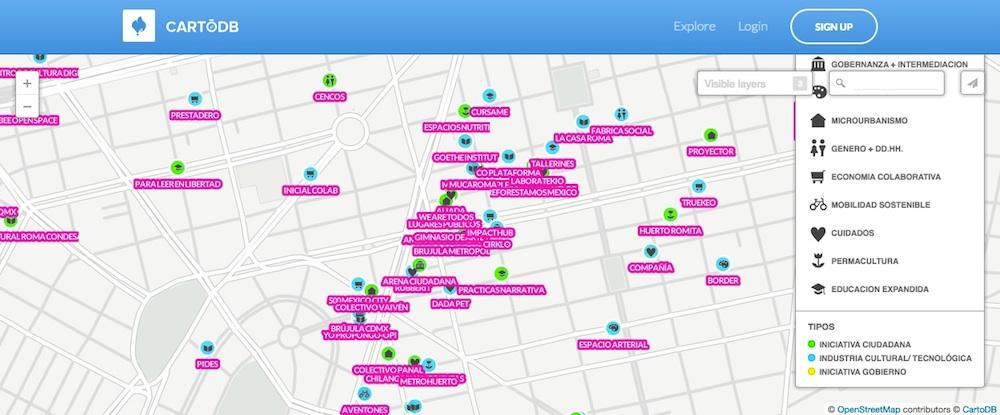Image resolution: width=1000 pixels, height=415 pixels.
Task: Open the OpenStreetMap attribution link
Action: tap(868, 408)
